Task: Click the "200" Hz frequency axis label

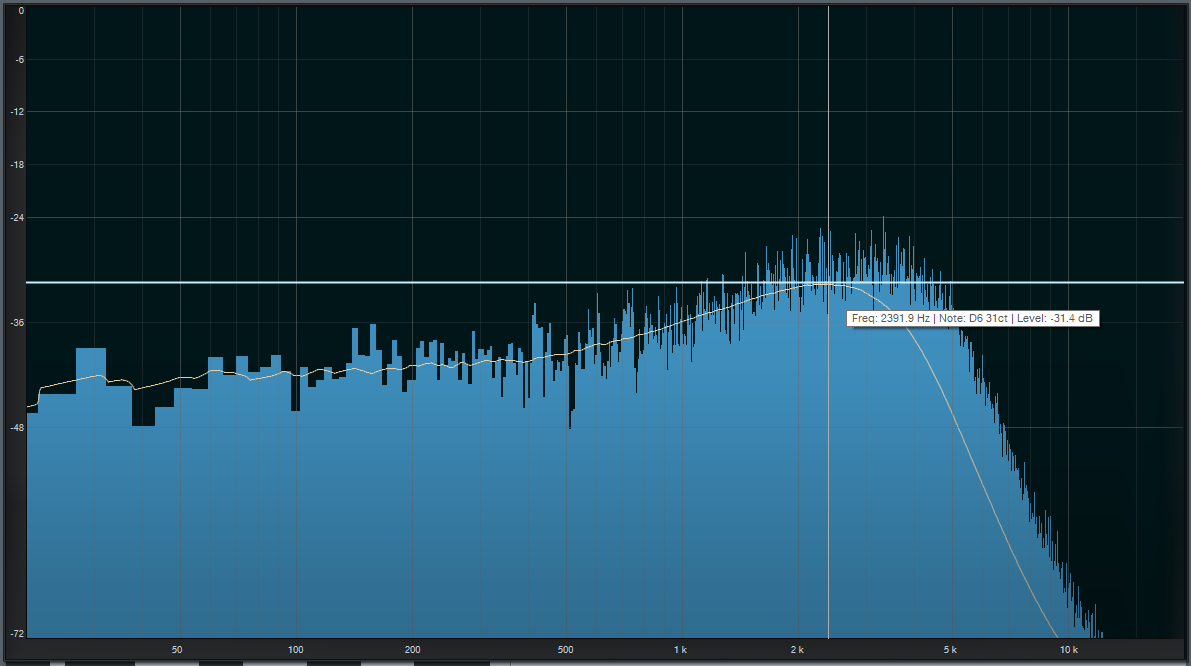Action: 412,650
